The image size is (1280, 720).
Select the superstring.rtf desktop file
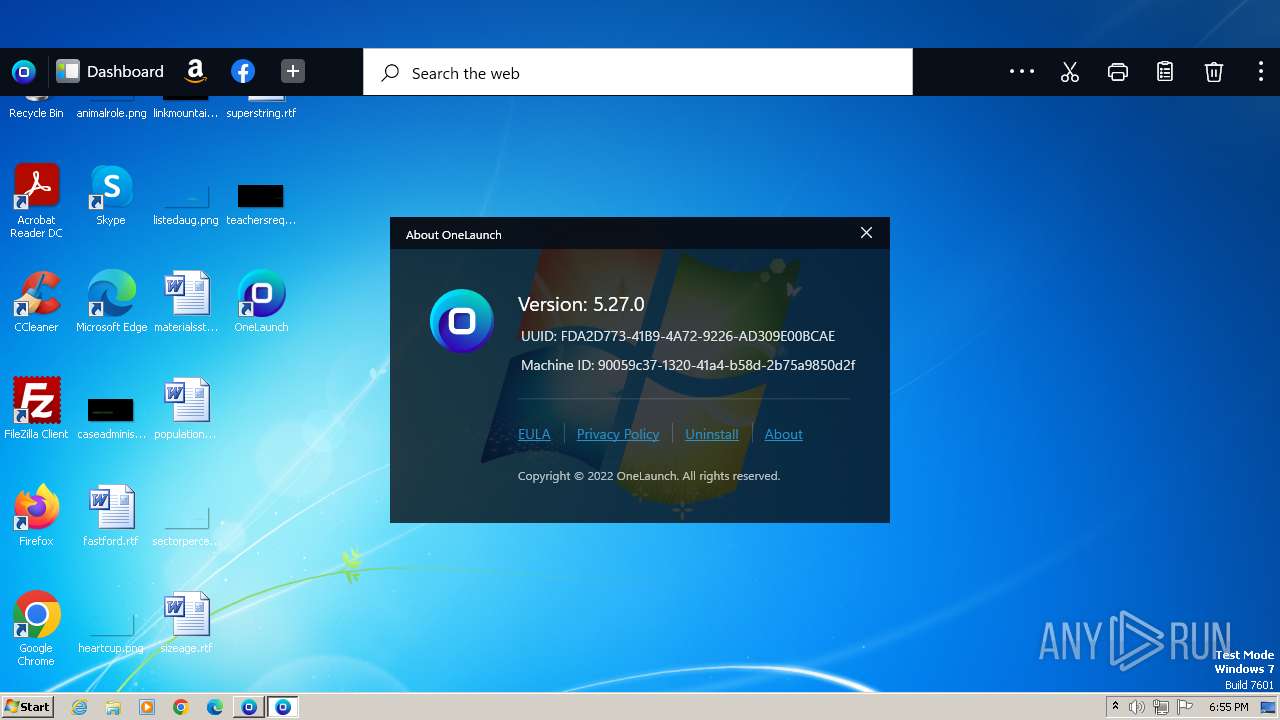(261, 106)
